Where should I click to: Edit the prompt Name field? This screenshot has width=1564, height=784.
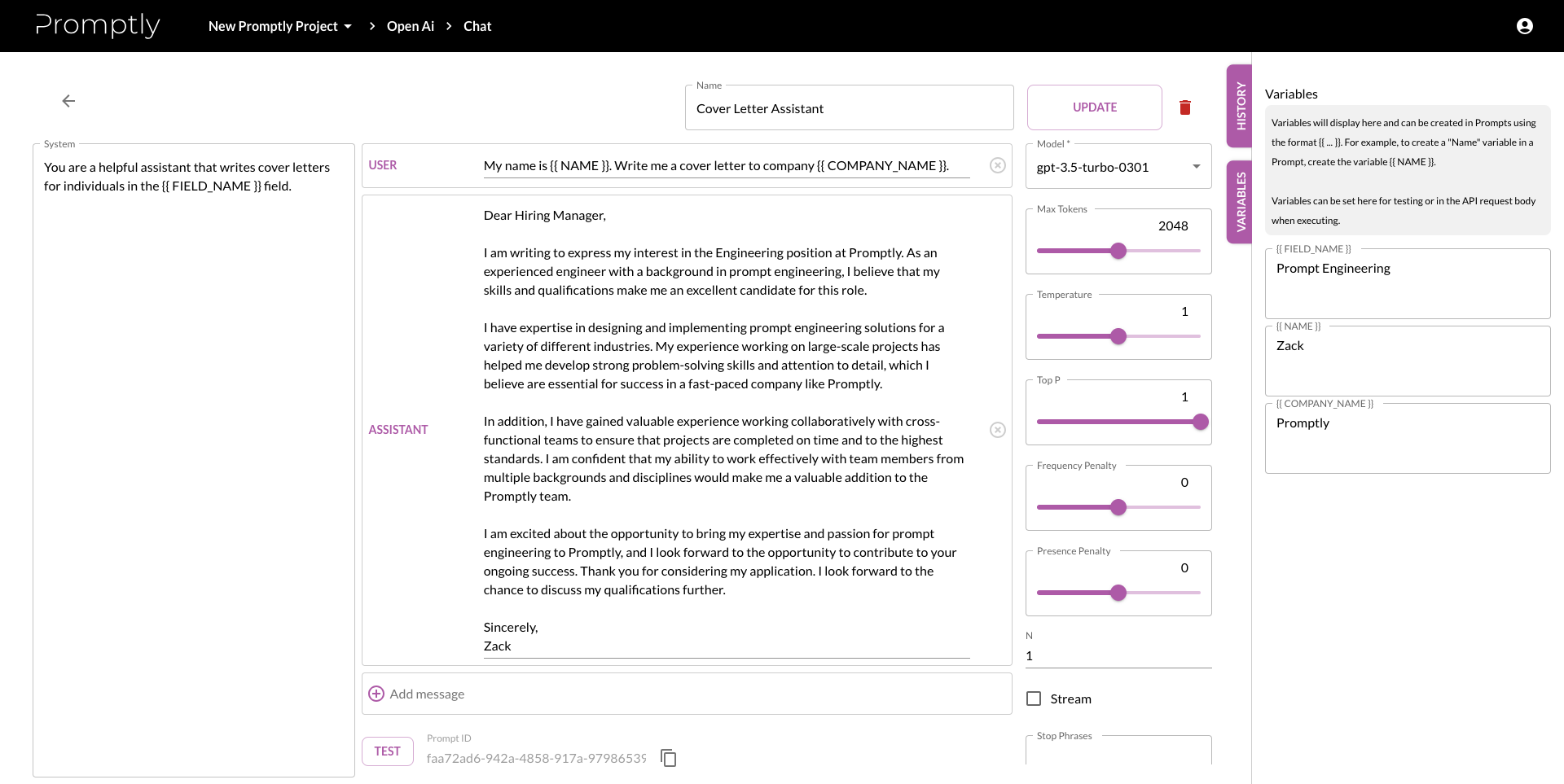click(x=849, y=109)
